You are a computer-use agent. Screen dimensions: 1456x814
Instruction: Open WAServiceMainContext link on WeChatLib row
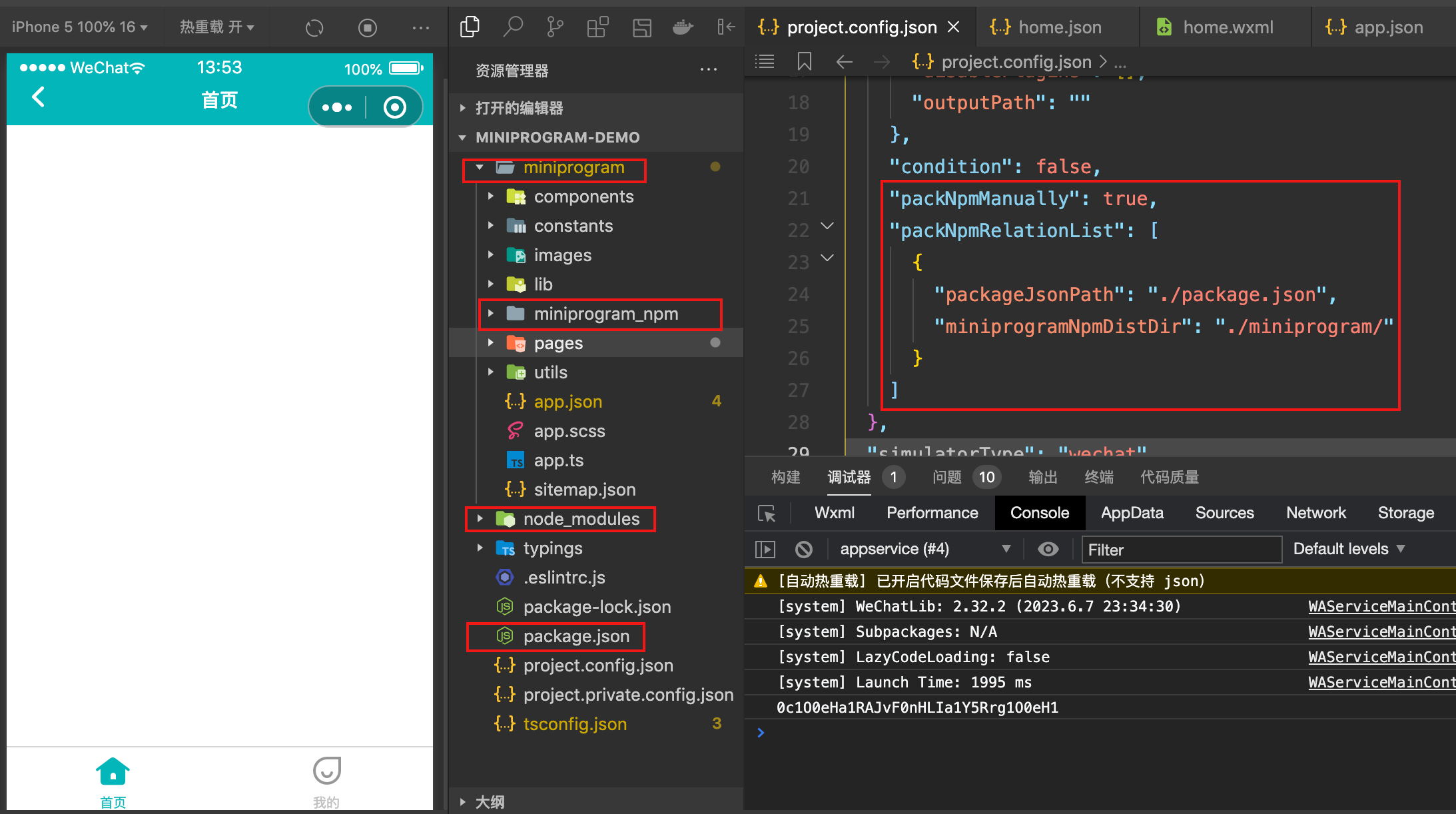pyautogui.click(x=1381, y=607)
